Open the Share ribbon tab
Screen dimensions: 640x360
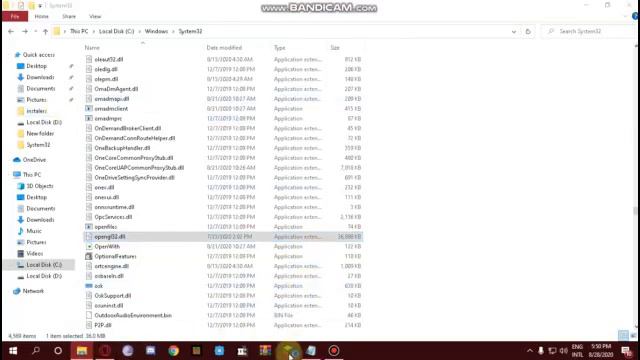click(69, 16)
